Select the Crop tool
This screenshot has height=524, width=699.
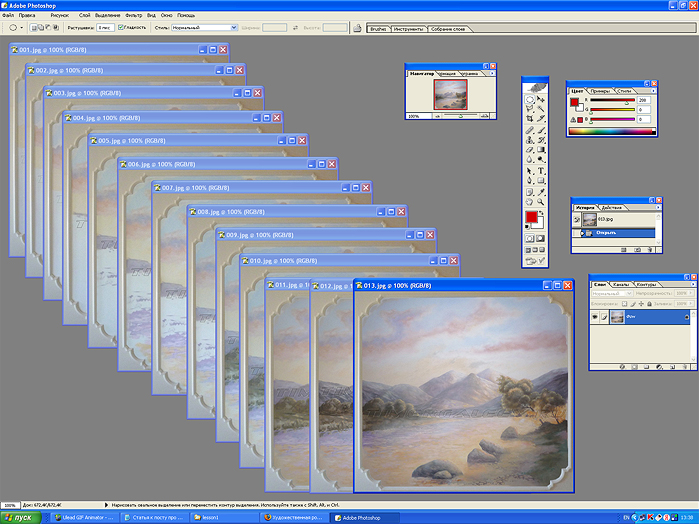(x=530, y=119)
